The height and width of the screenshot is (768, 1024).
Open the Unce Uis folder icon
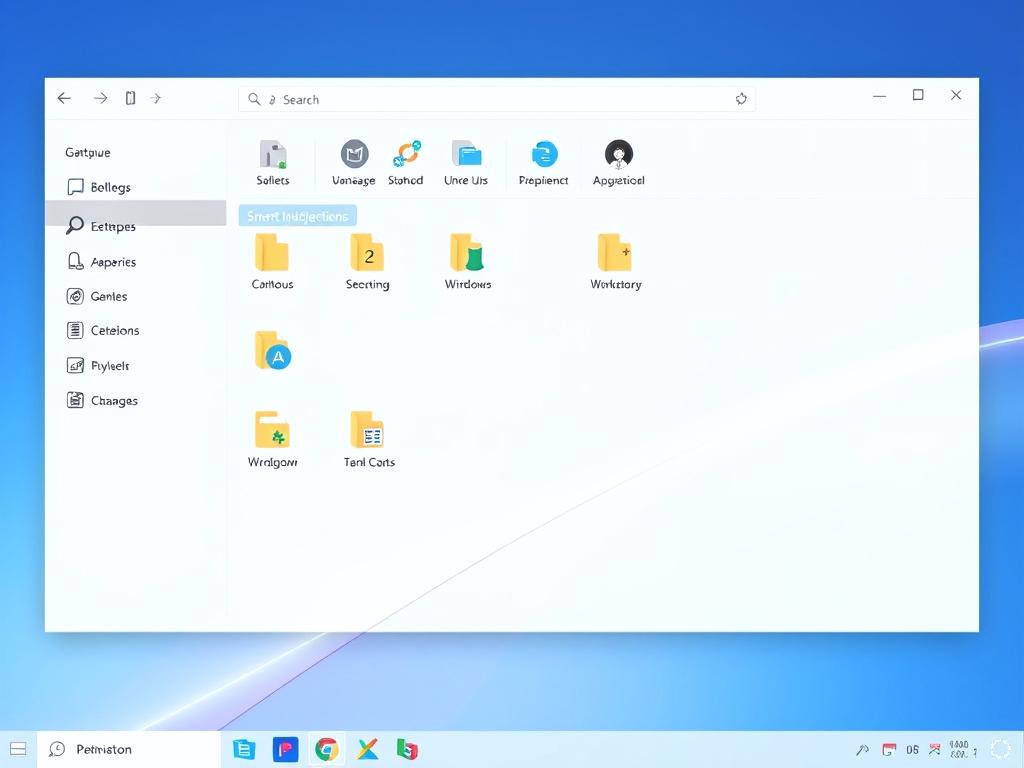click(466, 154)
